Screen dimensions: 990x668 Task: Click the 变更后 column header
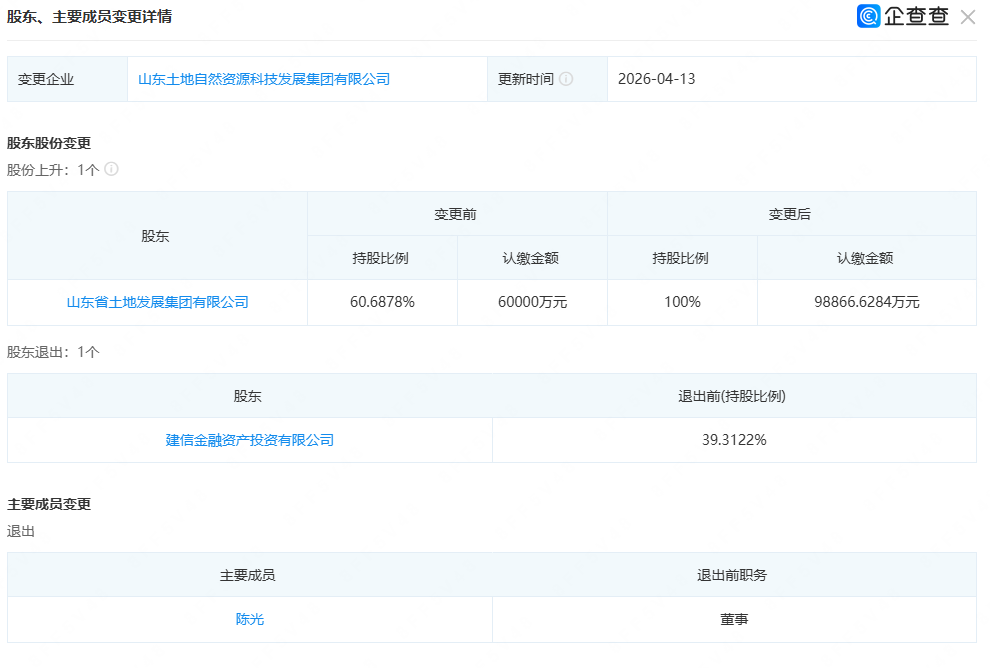point(790,214)
